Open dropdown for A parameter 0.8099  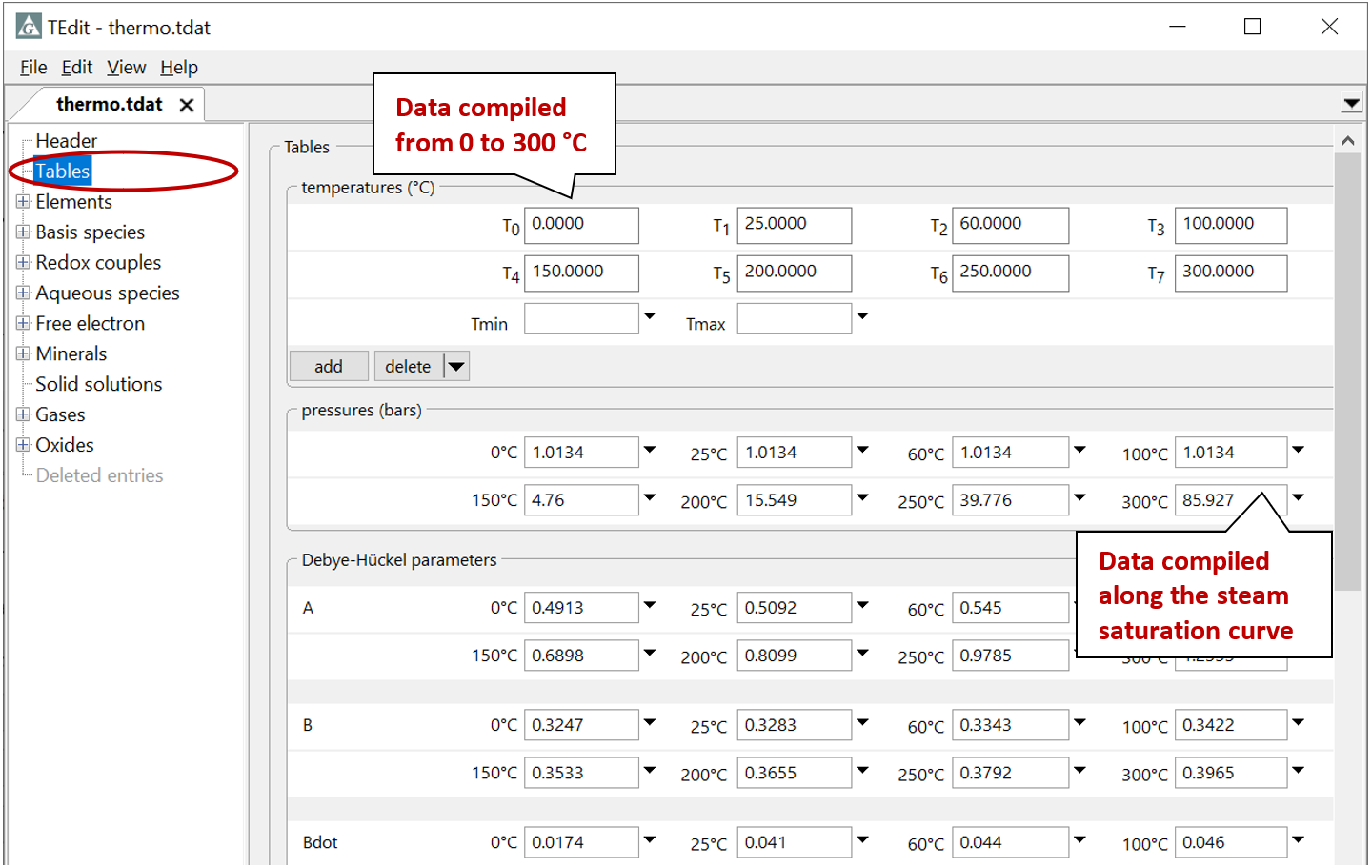point(863,653)
